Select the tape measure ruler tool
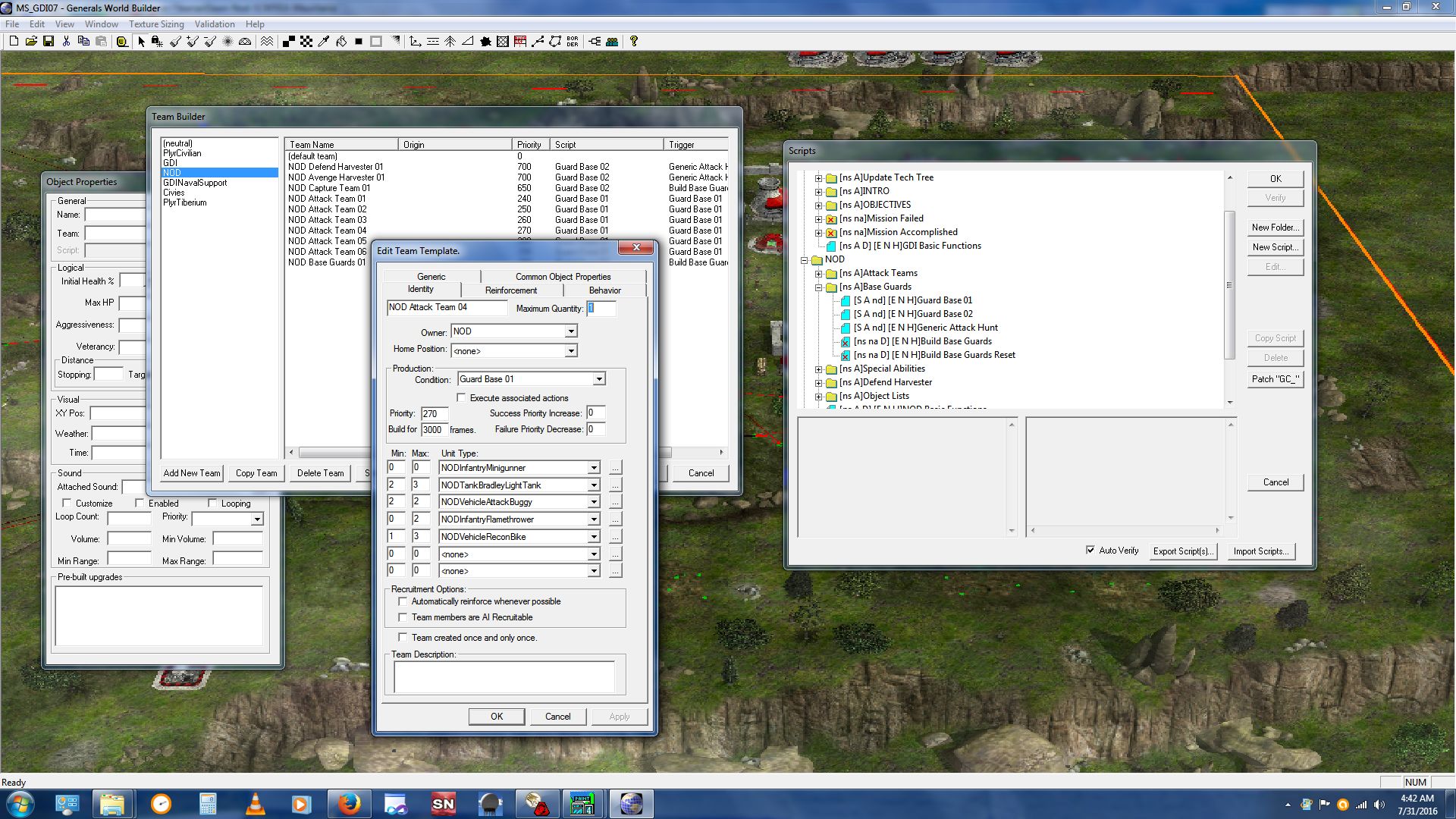Image resolution: width=1456 pixels, height=819 pixels. [x=121, y=41]
